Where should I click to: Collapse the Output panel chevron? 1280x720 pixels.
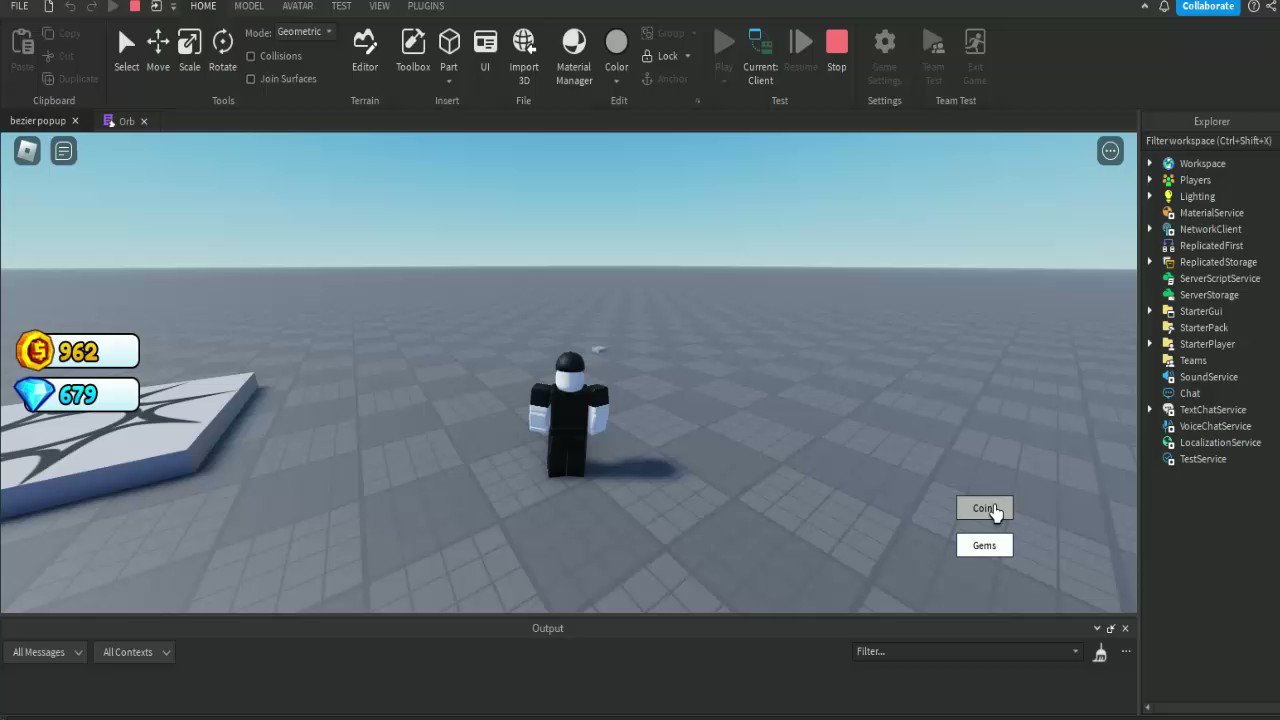(x=1097, y=628)
